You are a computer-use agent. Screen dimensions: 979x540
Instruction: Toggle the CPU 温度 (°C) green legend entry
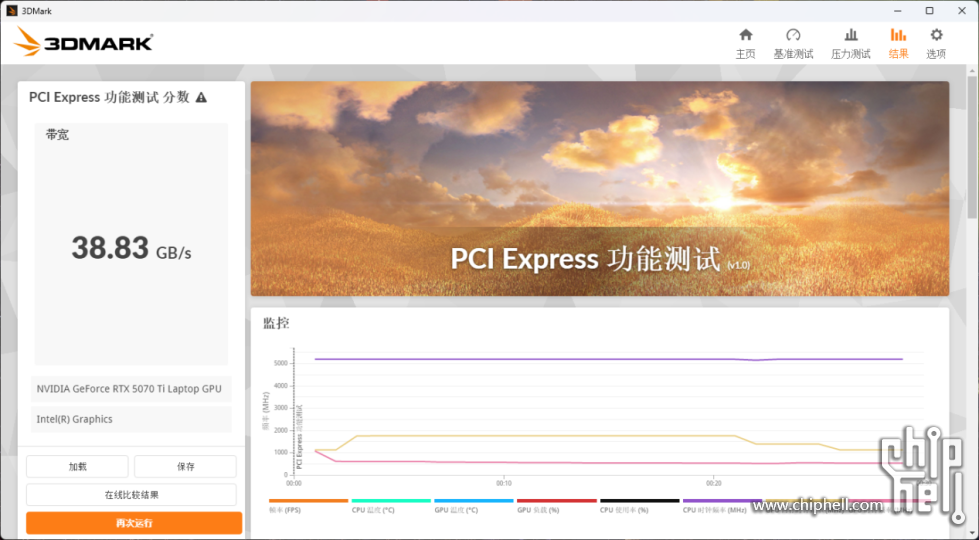tap(391, 506)
